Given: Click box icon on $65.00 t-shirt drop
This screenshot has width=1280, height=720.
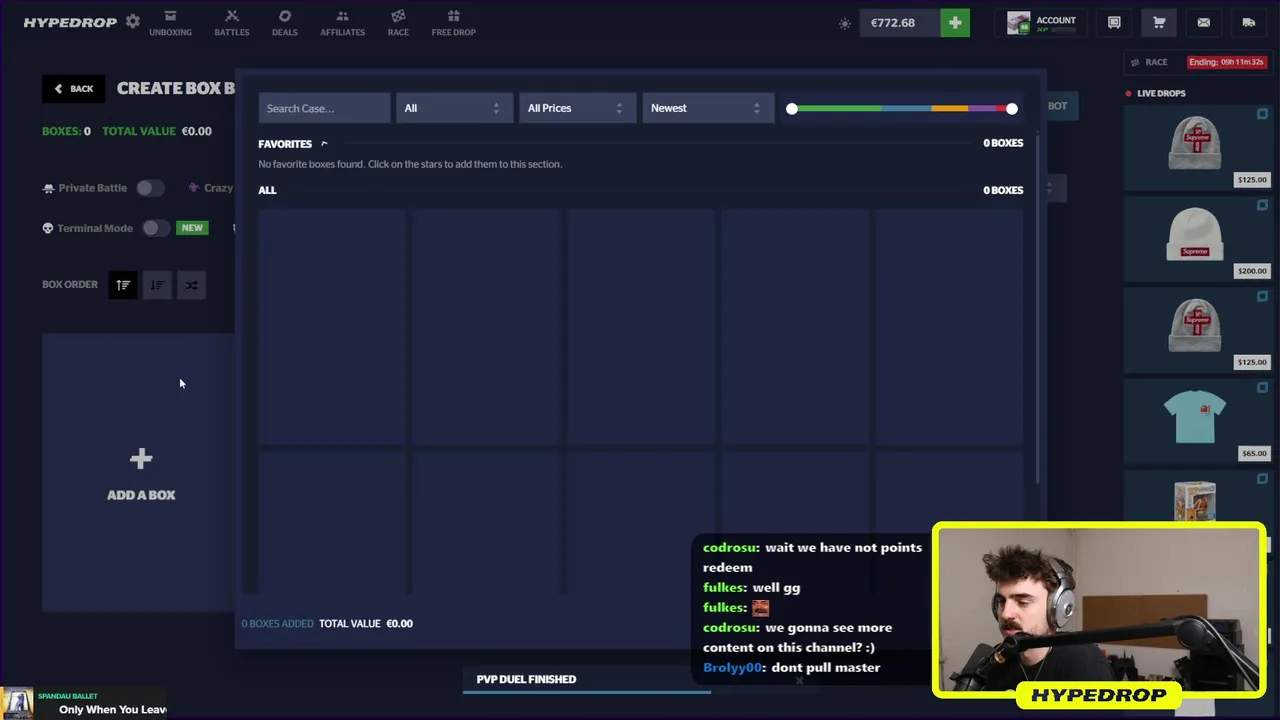Looking at the screenshot, I should point(1262,387).
